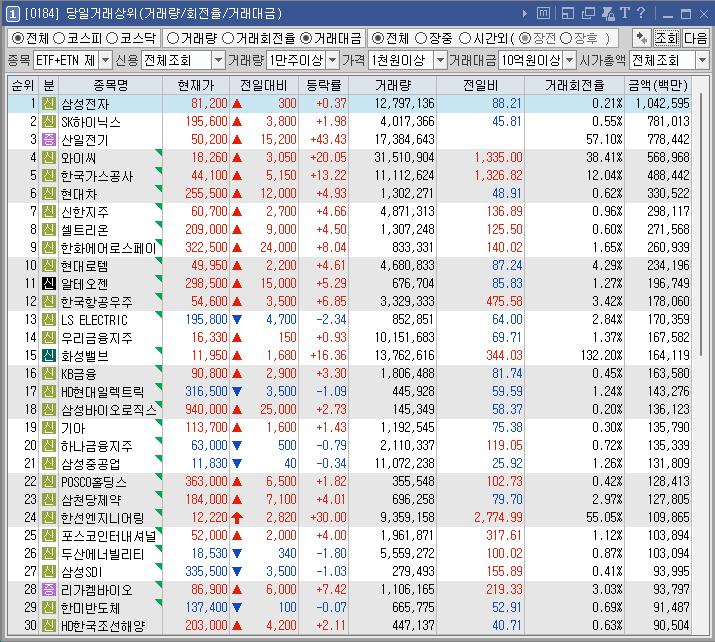Select the 두산에너빌리티 row name
715x642 pixels.
(x=103, y=554)
